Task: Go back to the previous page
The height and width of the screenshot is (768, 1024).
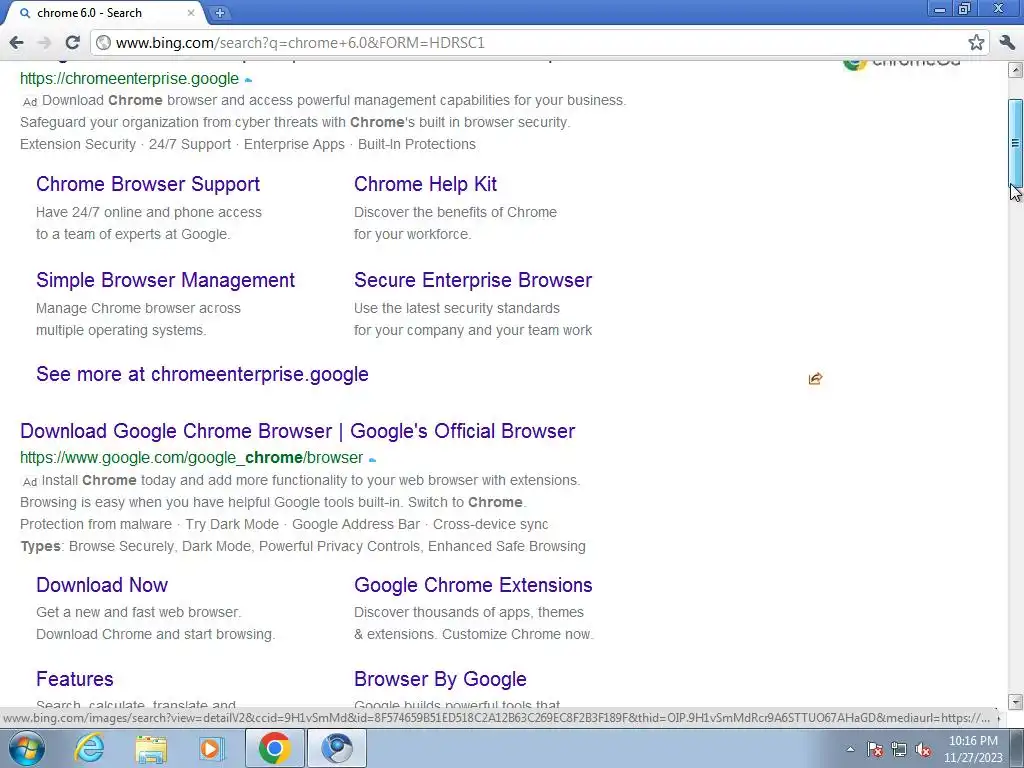Action: tap(16, 43)
